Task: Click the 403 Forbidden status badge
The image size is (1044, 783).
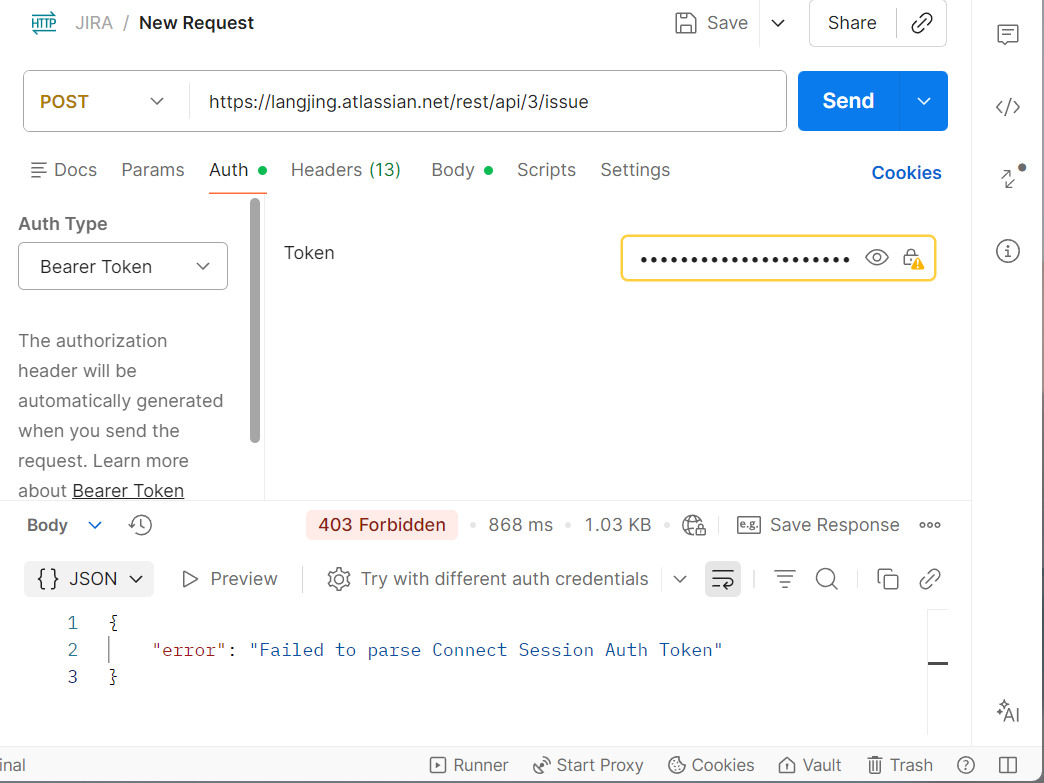Action: (x=382, y=525)
